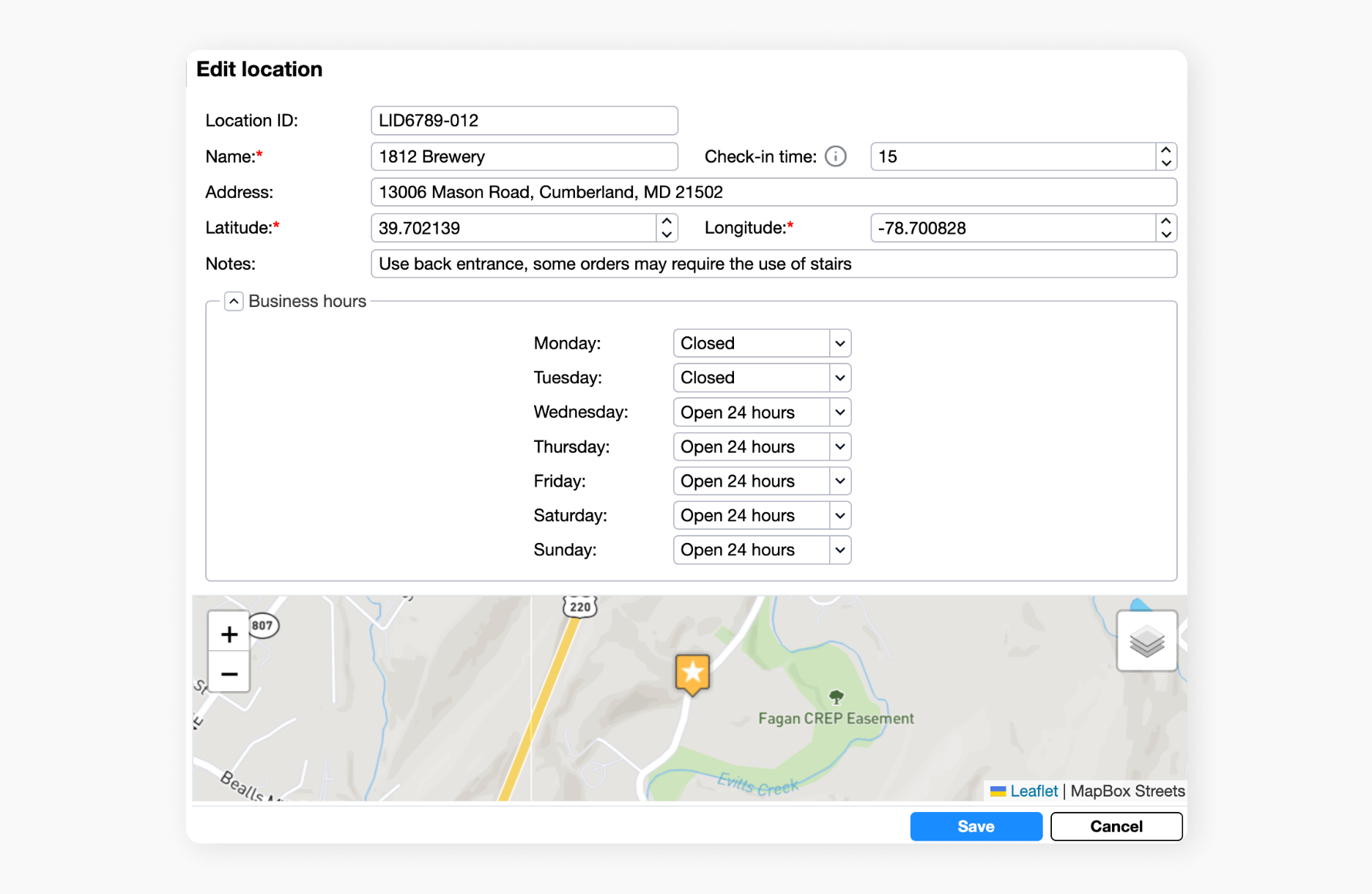Click the check-in time info icon
This screenshot has width=1372, height=894.
835,156
